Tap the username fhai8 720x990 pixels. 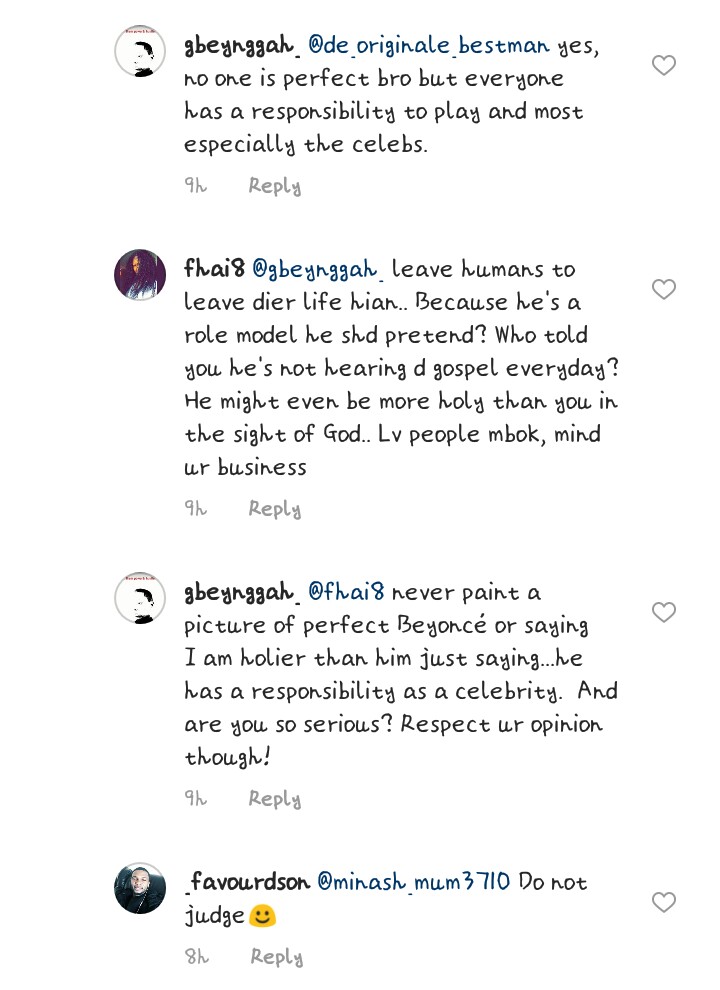coord(214,270)
